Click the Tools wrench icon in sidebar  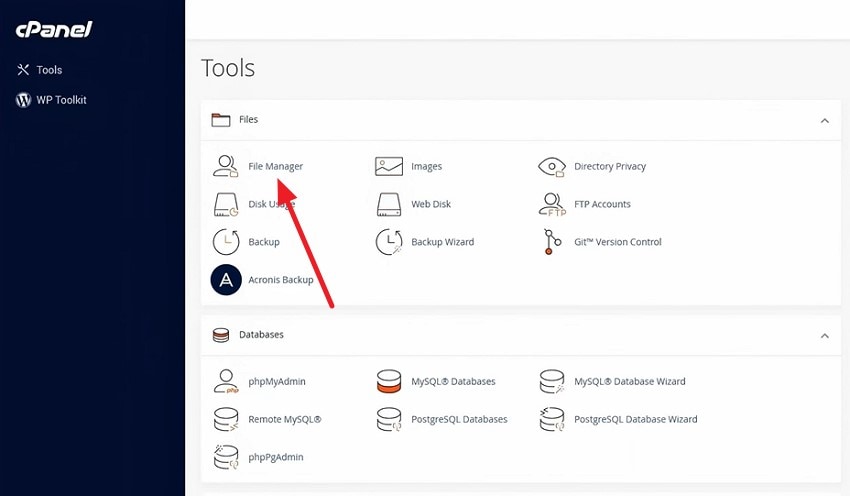coord(23,69)
